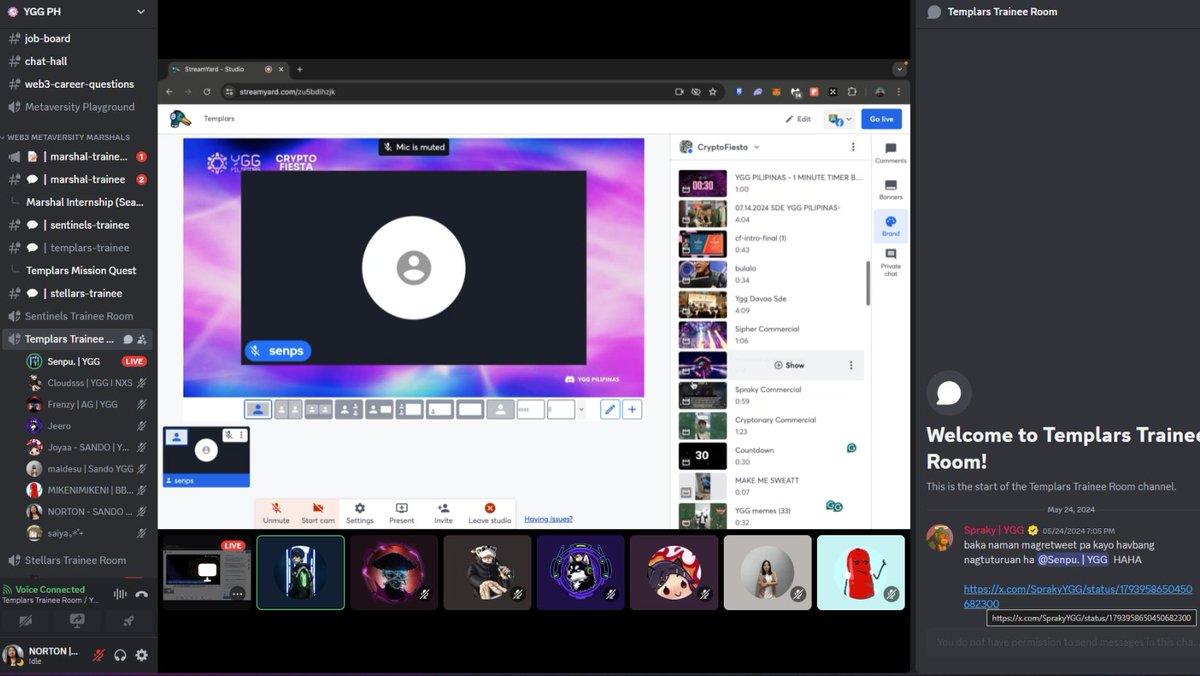Click StreamYard Start cam button
The image size is (1200, 676).
click(318, 513)
